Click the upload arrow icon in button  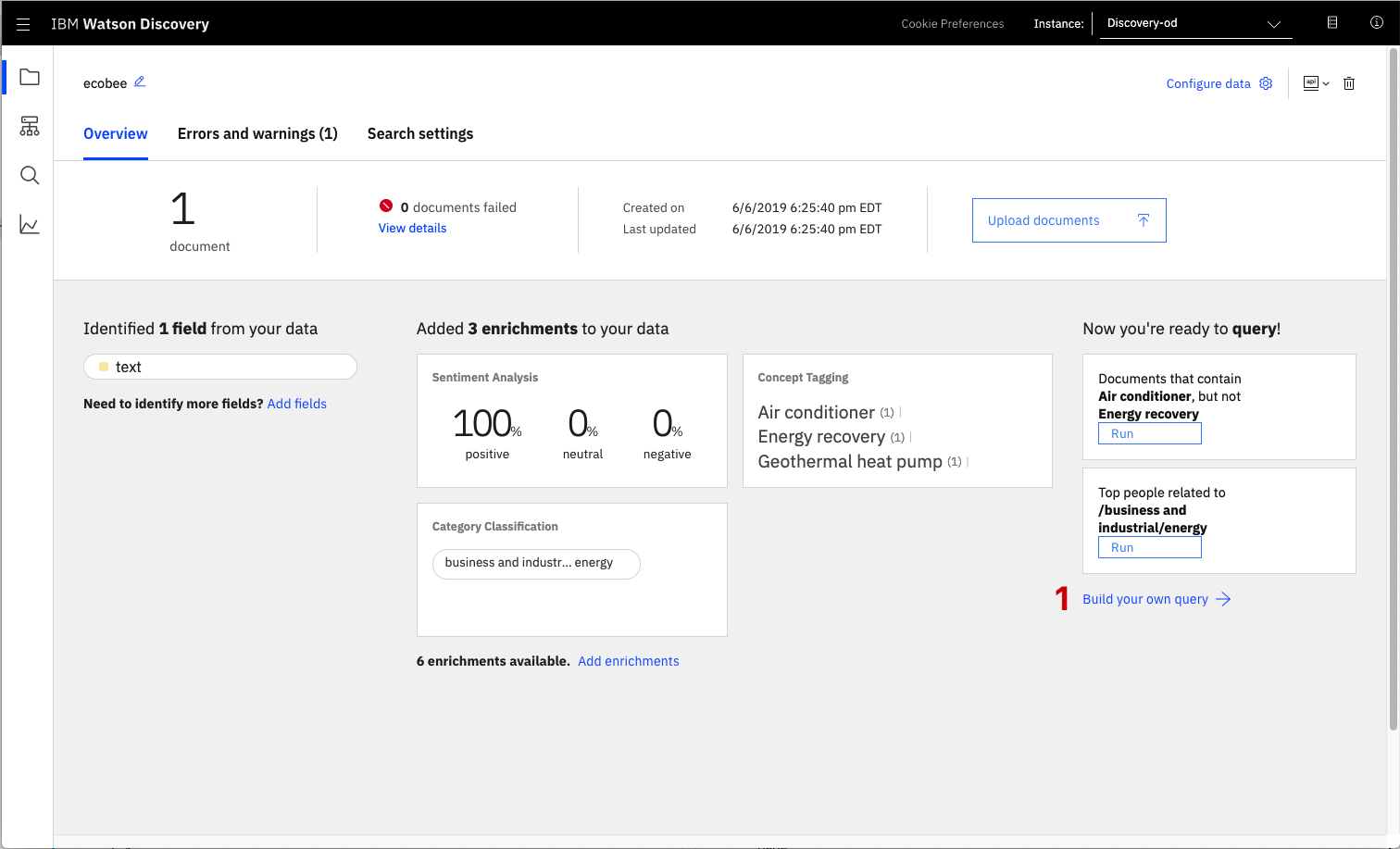coord(1144,220)
